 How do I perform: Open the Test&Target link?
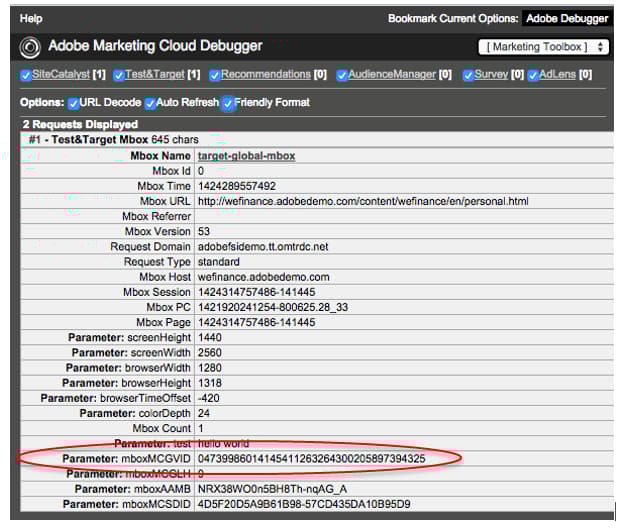point(155,74)
